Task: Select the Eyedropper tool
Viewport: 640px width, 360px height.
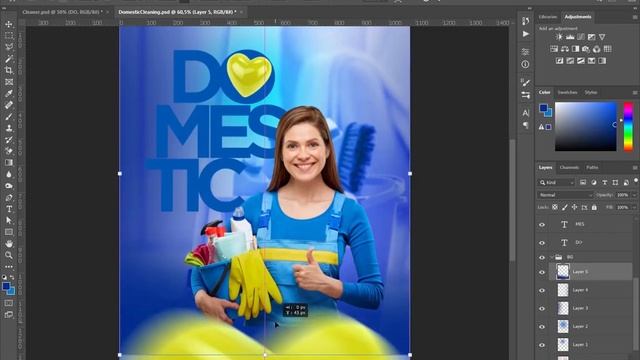Action: click(x=9, y=93)
